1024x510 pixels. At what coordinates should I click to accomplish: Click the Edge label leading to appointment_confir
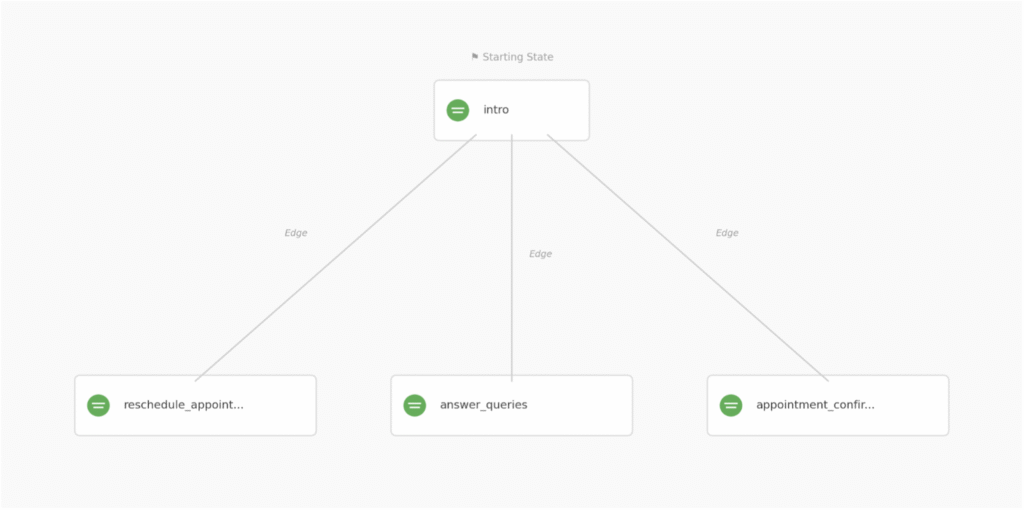pyautogui.click(x=727, y=233)
